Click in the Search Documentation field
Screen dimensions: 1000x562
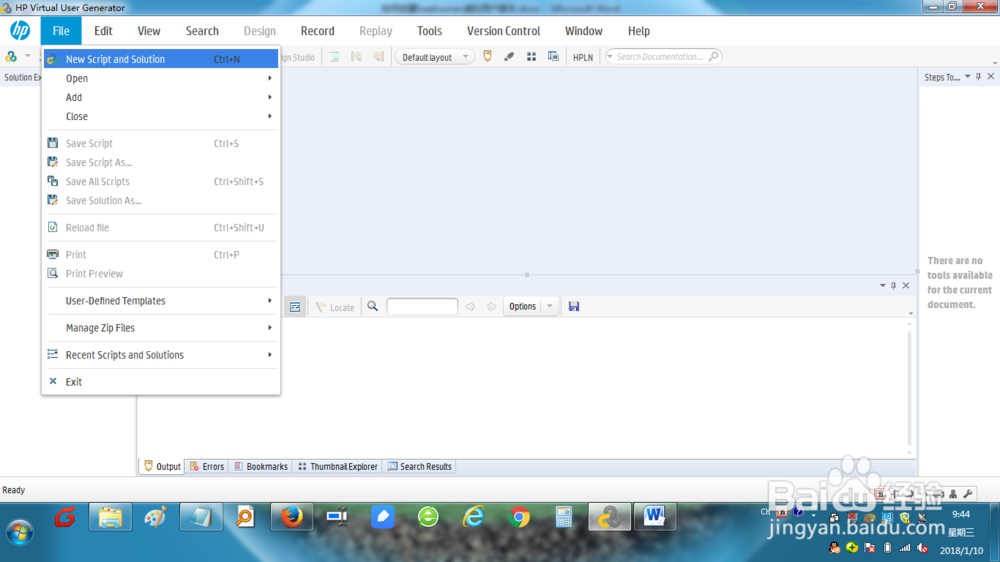(663, 57)
